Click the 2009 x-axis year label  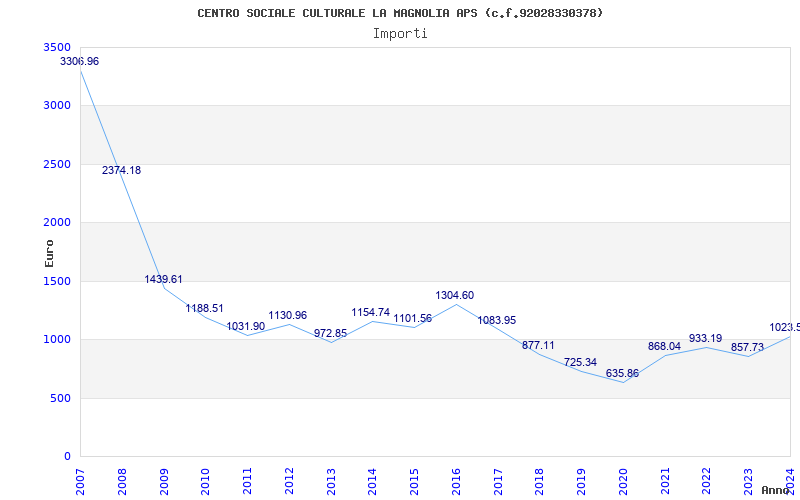click(164, 482)
